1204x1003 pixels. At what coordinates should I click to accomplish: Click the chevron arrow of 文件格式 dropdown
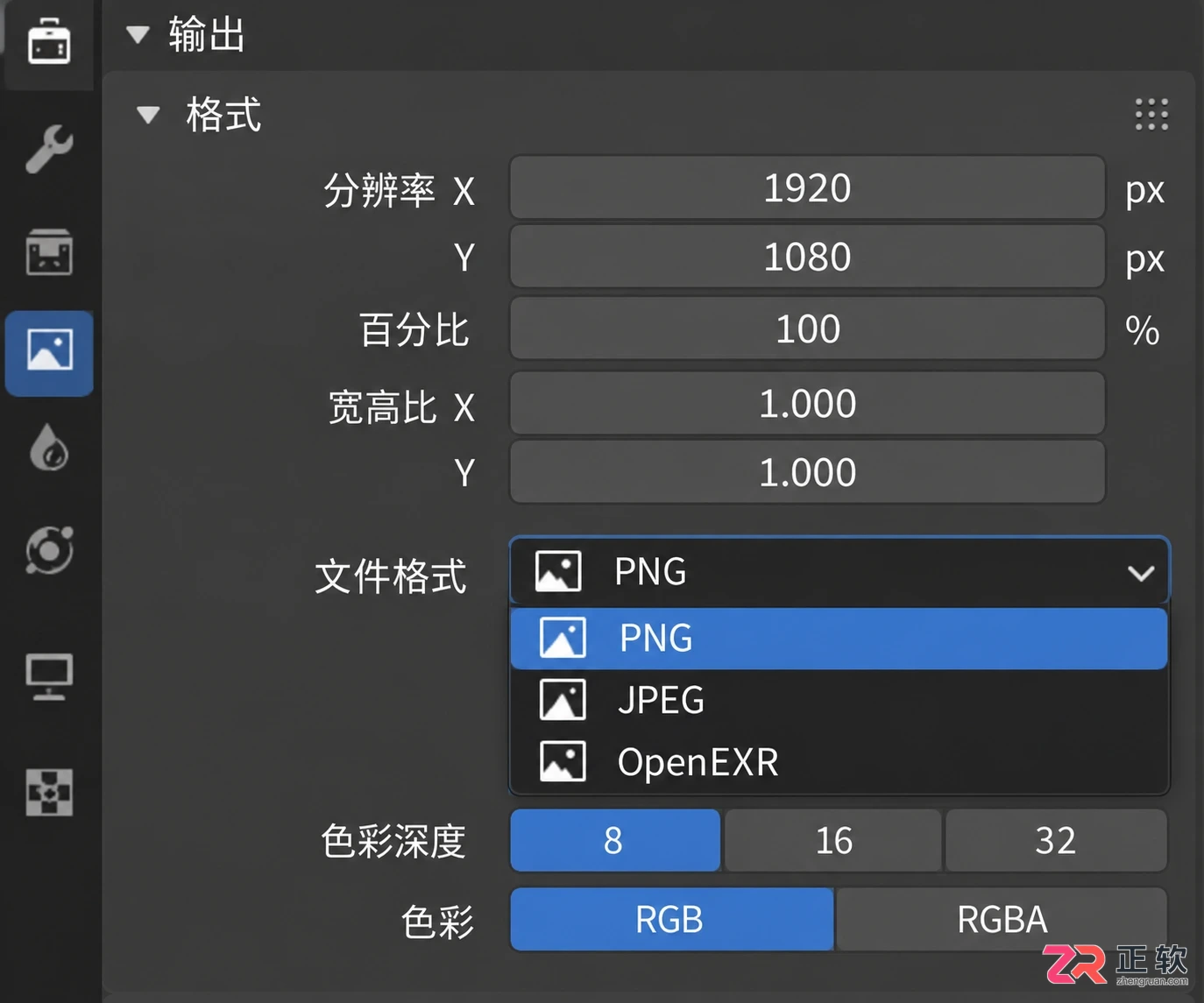[1140, 573]
